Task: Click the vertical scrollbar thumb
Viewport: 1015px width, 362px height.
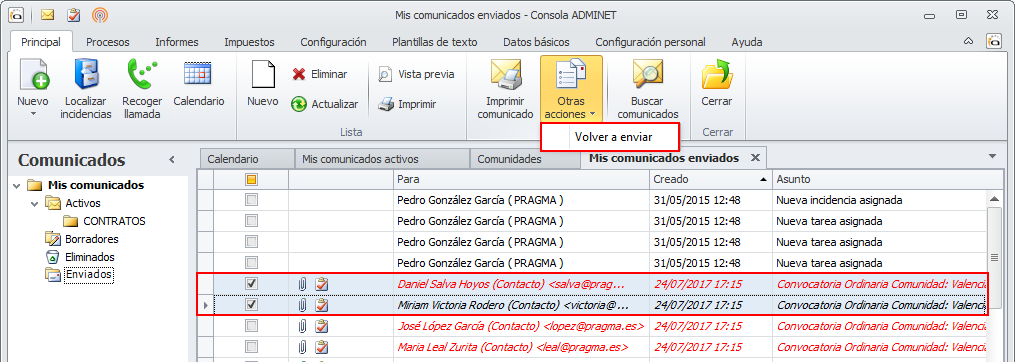Action: coord(994,259)
